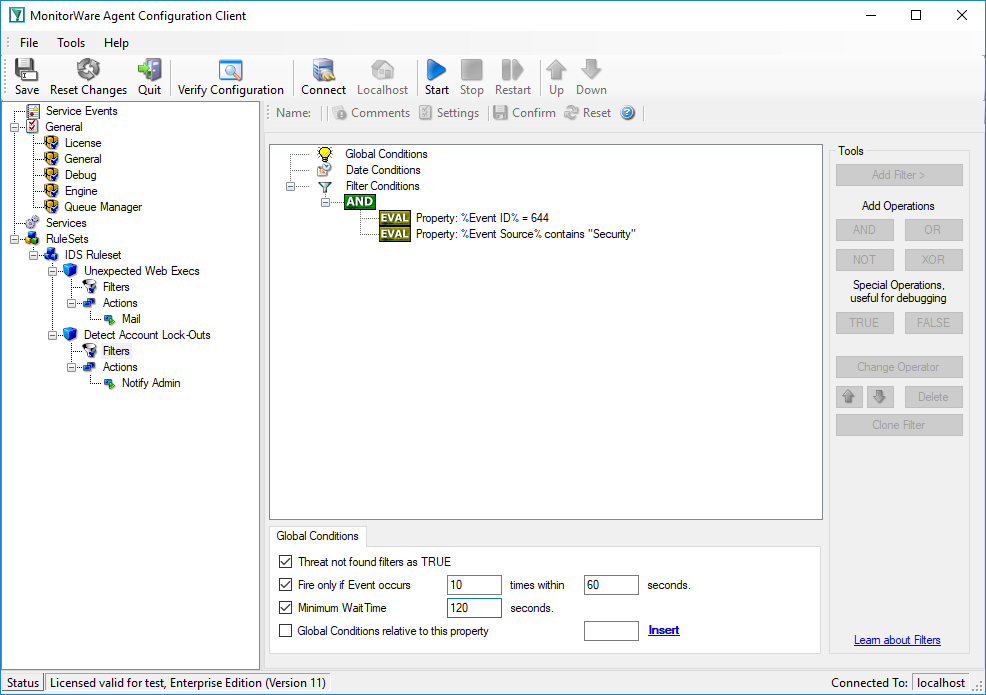
Task: Start the service with the Start icon
Action: pyautogui.click(x=436, y=70)
